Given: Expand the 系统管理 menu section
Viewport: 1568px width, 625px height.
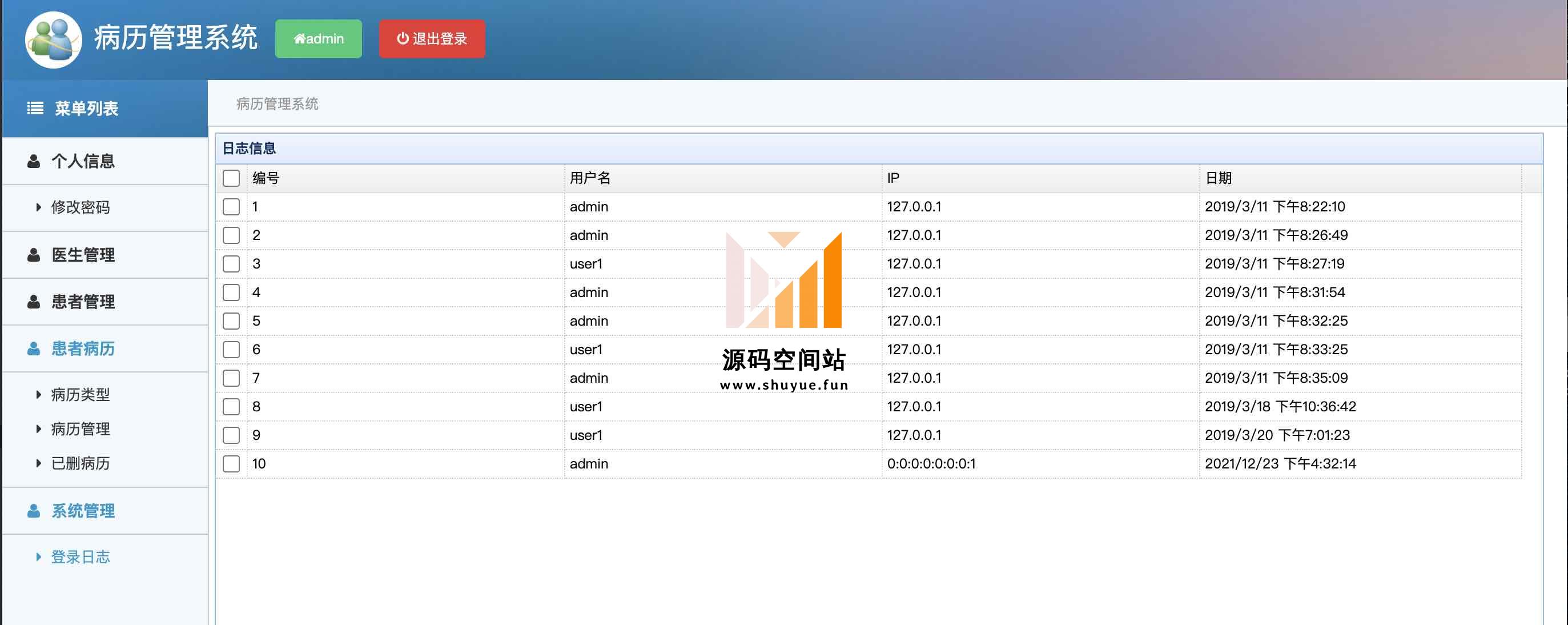Looking at the screenshot, I should click(105, 511).
